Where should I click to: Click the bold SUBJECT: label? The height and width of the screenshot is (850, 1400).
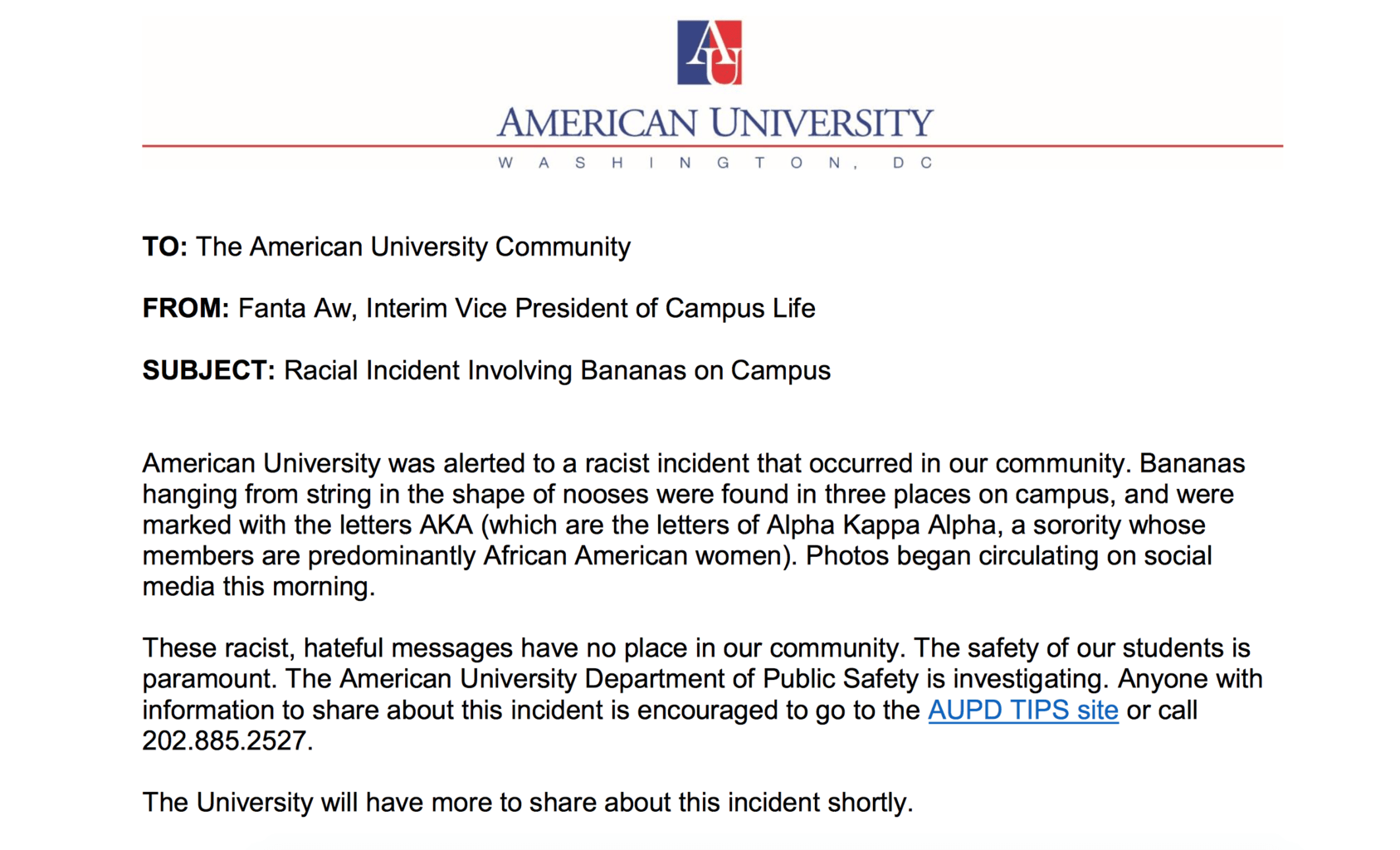208,370
